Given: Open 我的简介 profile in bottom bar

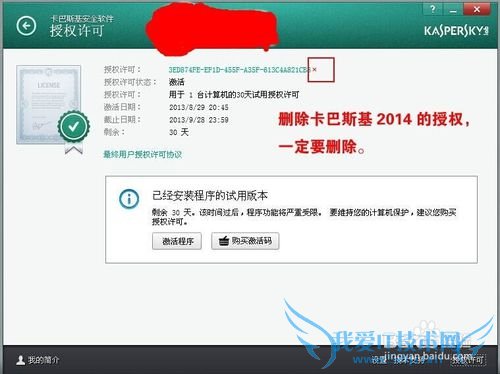Looking at the screenshot, I should pyautogui.click(x=38, y=360).
